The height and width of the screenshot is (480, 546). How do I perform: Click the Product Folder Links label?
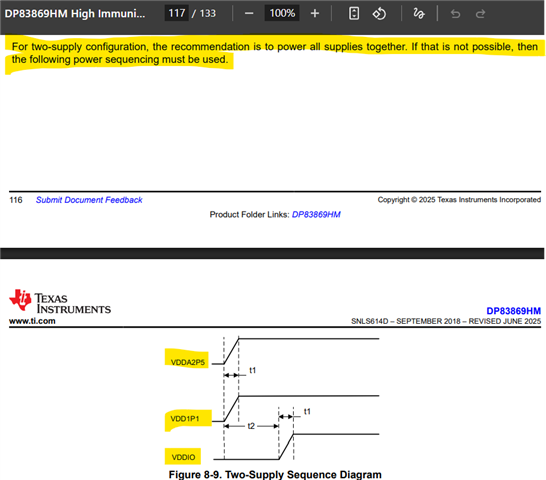click(249, 215)
